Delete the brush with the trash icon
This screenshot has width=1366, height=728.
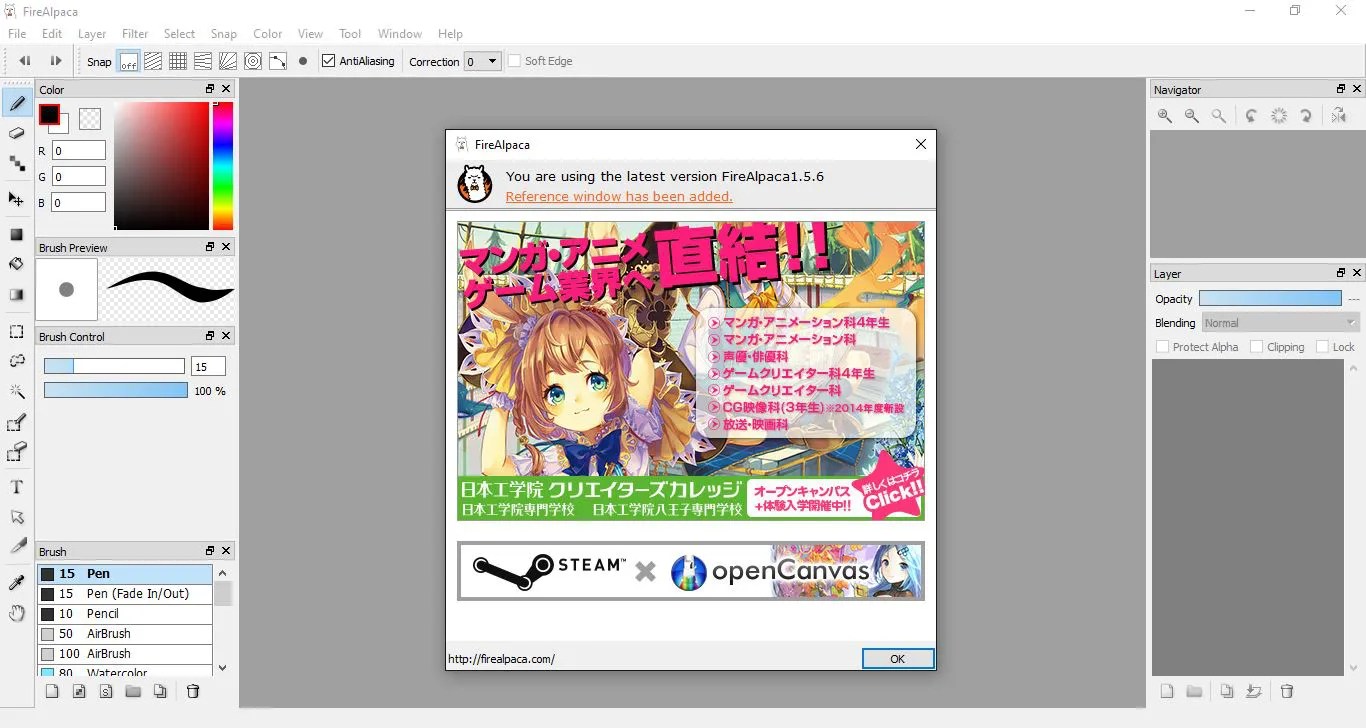click(194, 691)
